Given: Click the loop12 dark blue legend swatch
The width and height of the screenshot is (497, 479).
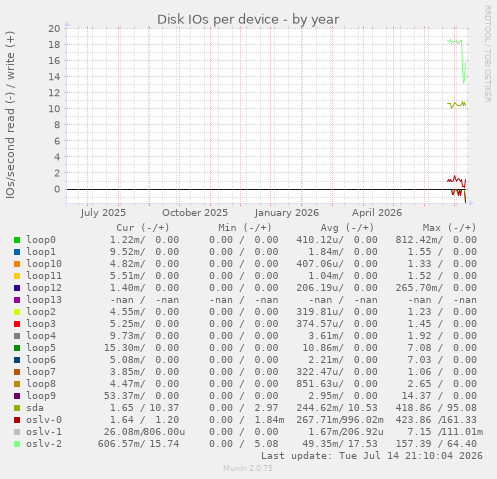Looking at the screenshot, I should pyautogui.click(x=17, y=288).
